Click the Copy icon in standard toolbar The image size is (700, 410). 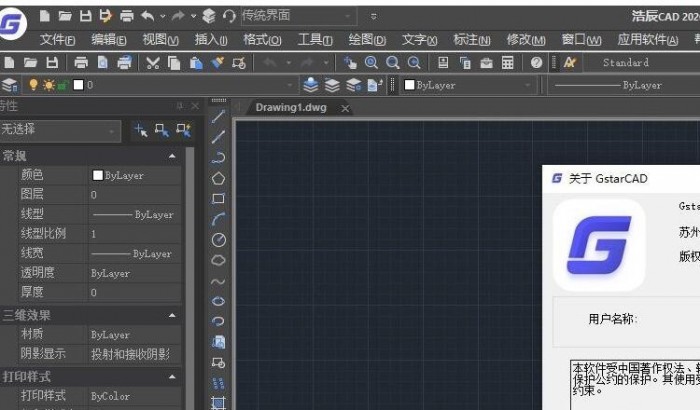[174, 63]
